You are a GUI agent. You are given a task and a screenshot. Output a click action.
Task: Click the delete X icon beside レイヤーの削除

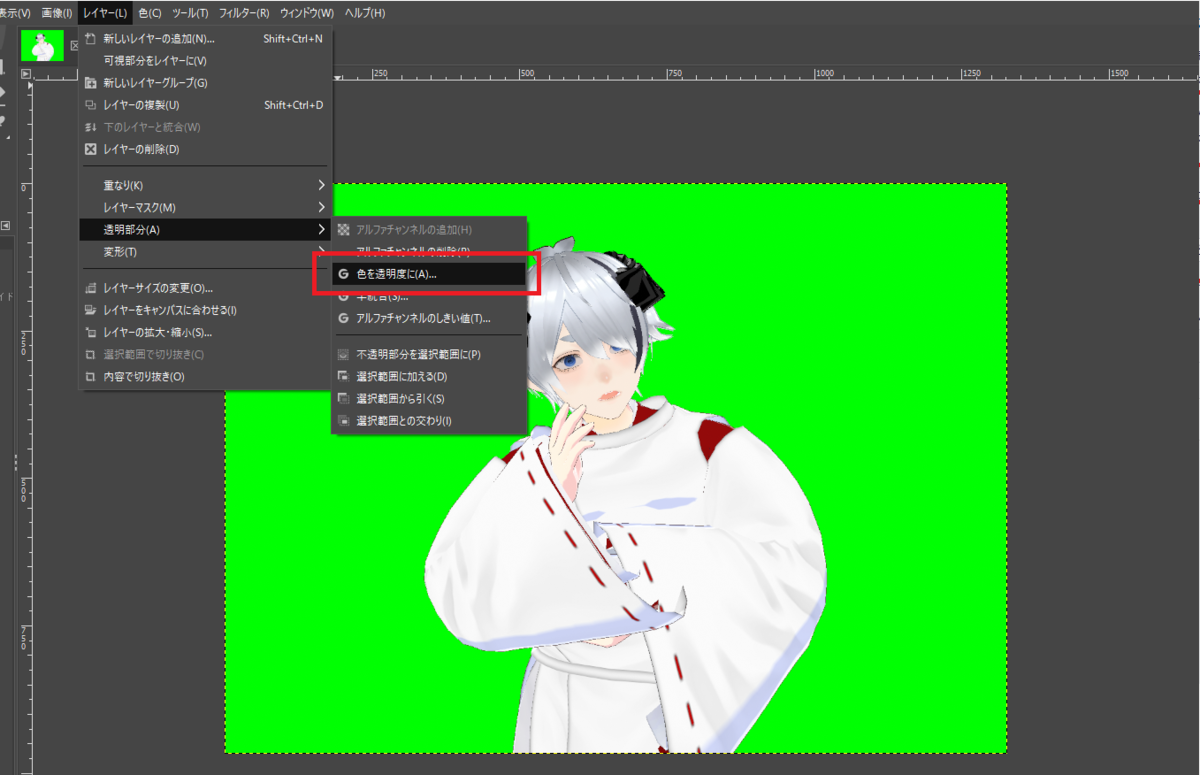point(91,149)
